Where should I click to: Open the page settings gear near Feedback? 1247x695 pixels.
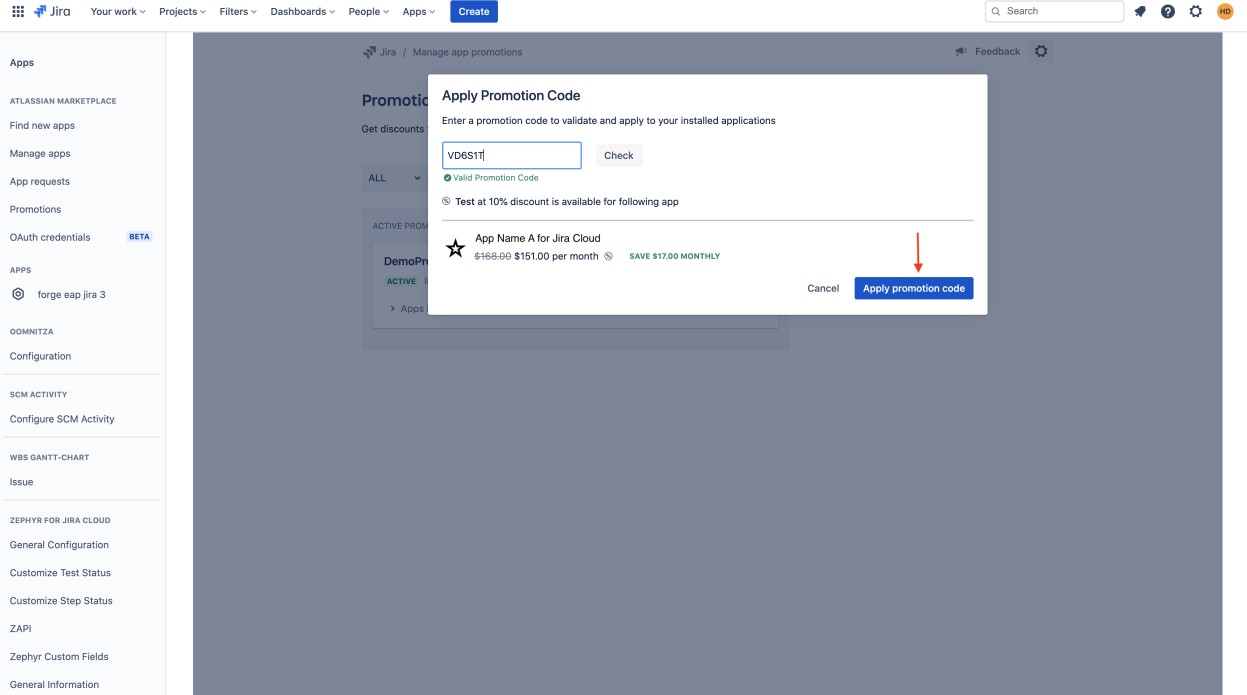click(x=1040, y=51)
